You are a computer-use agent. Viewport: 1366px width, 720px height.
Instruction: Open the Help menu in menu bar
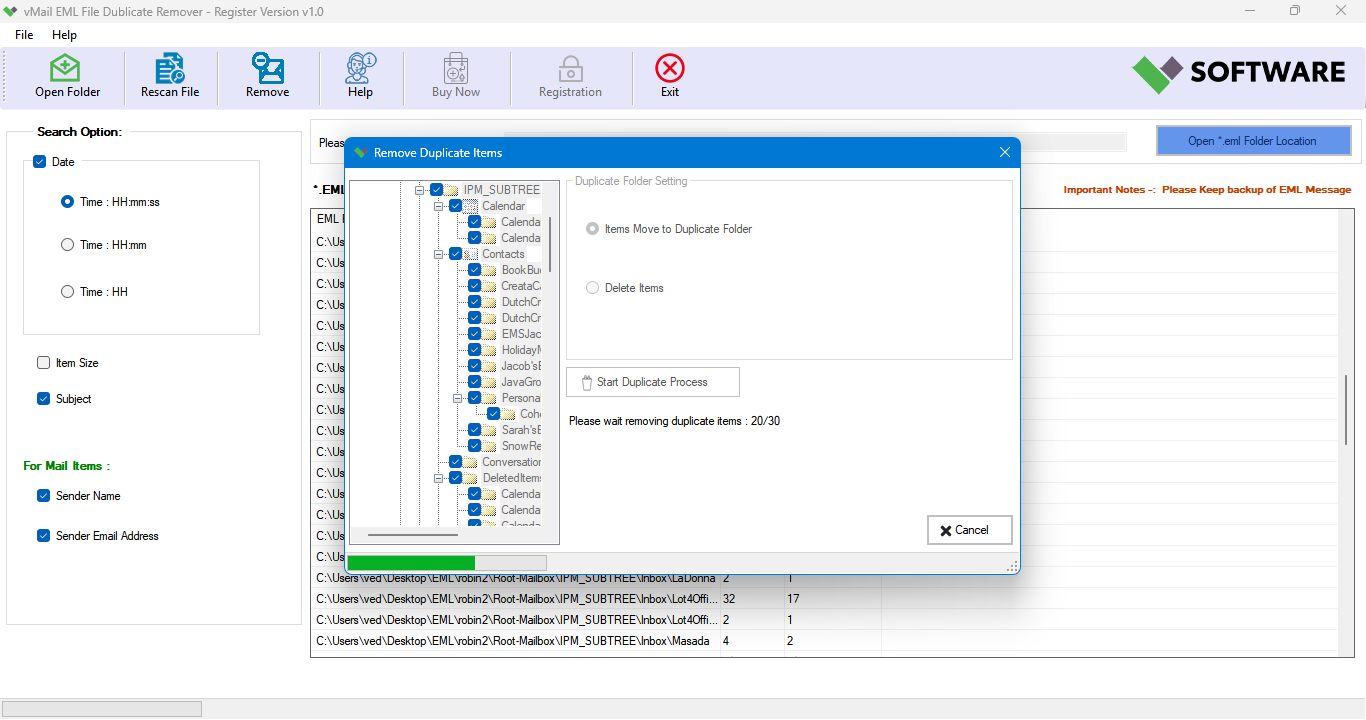[64, 35]
